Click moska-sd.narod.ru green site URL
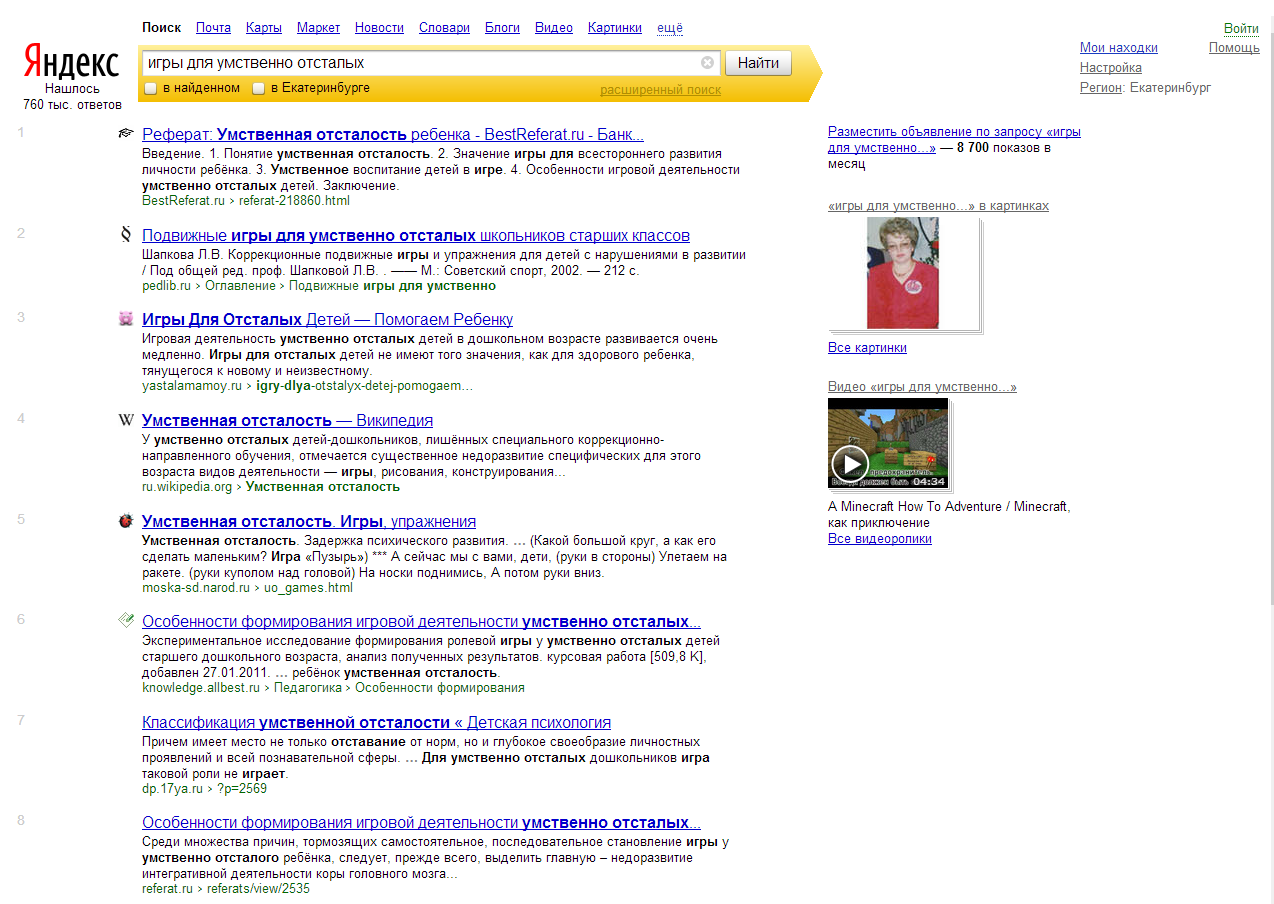This screenshot has height=904, width=1274. click(196, 588)
